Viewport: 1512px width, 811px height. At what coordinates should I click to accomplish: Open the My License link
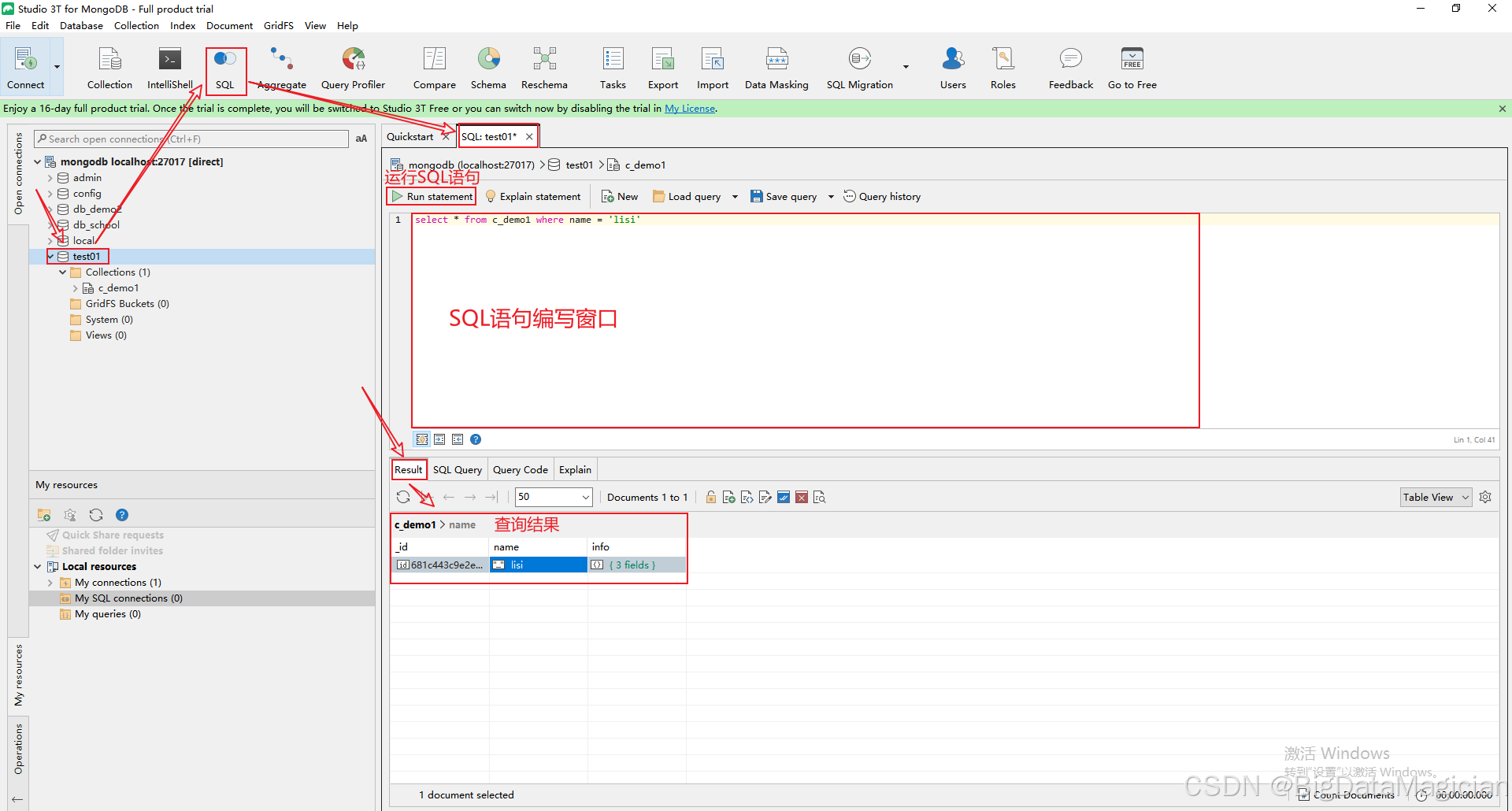(x=690, y=109)
